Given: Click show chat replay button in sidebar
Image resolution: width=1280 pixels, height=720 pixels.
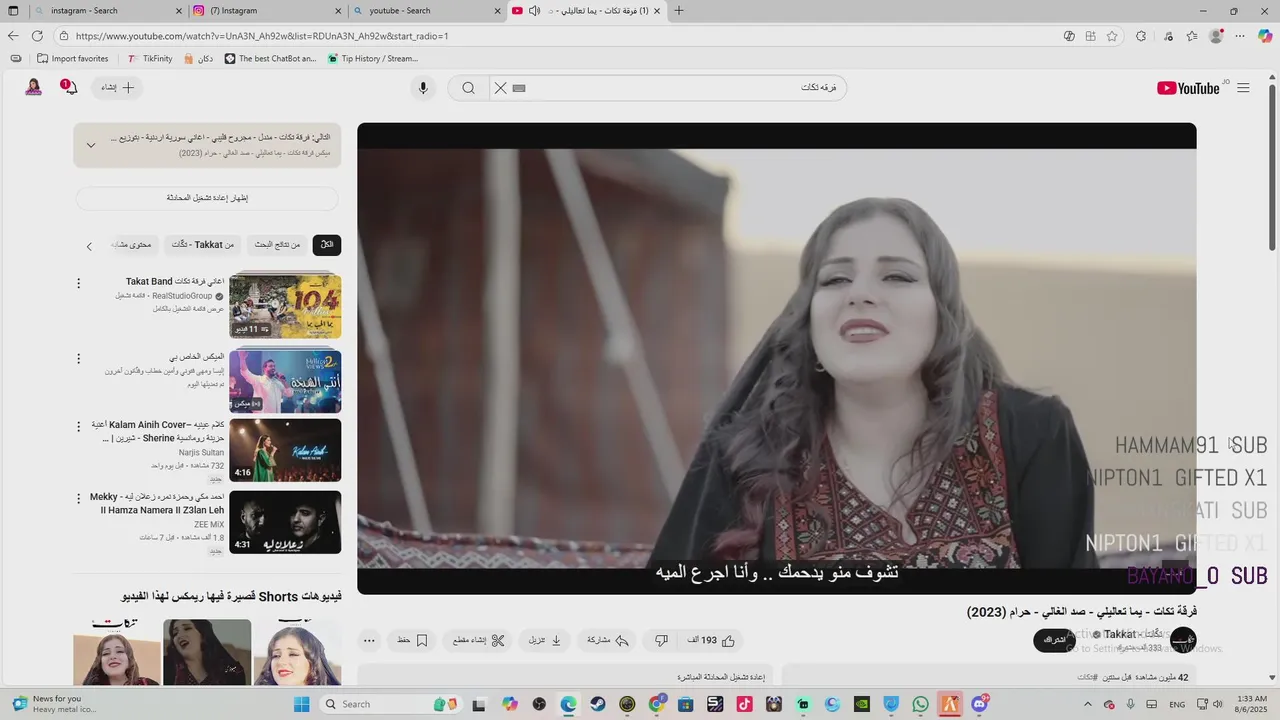Looking at the screenshot, I should pyautogui.click(x=207, y=198).
